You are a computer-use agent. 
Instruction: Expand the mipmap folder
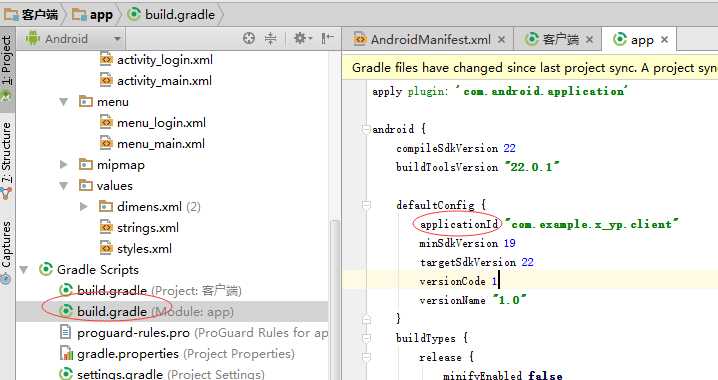click(64, 165)
